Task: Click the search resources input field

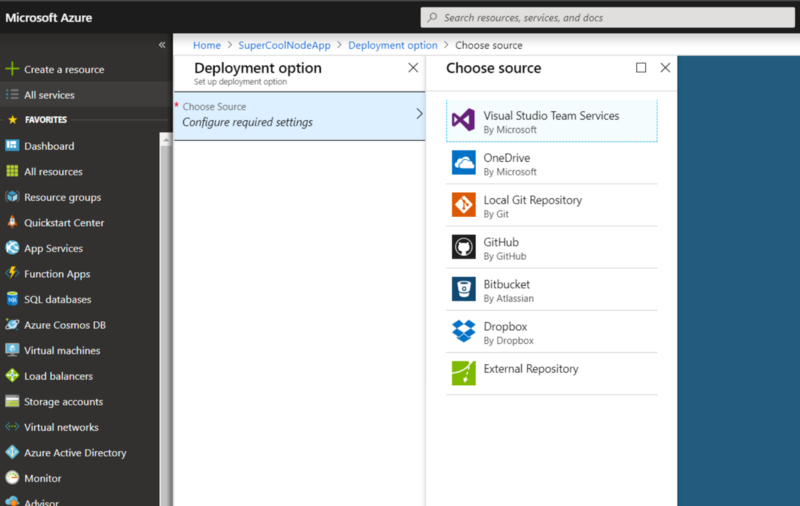Action: coord(607,18)
